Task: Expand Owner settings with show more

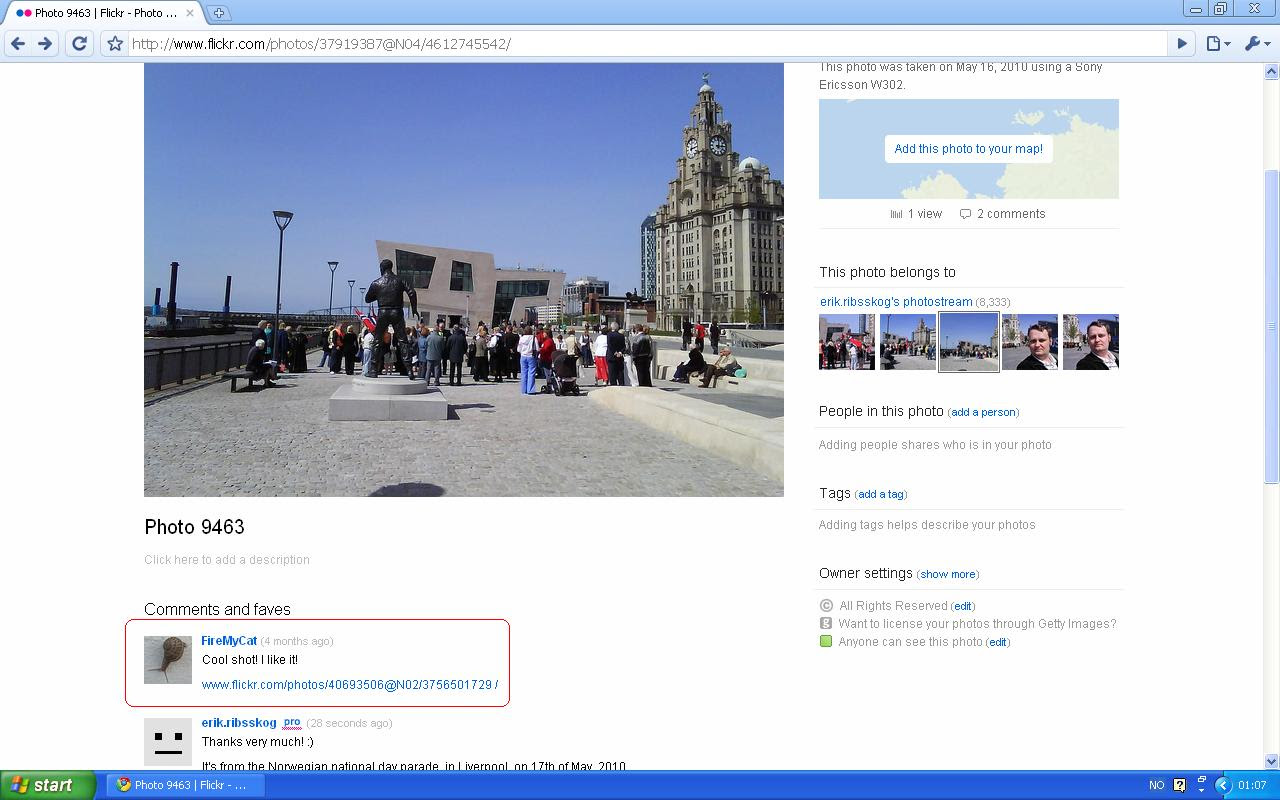Action: point(948,574)
